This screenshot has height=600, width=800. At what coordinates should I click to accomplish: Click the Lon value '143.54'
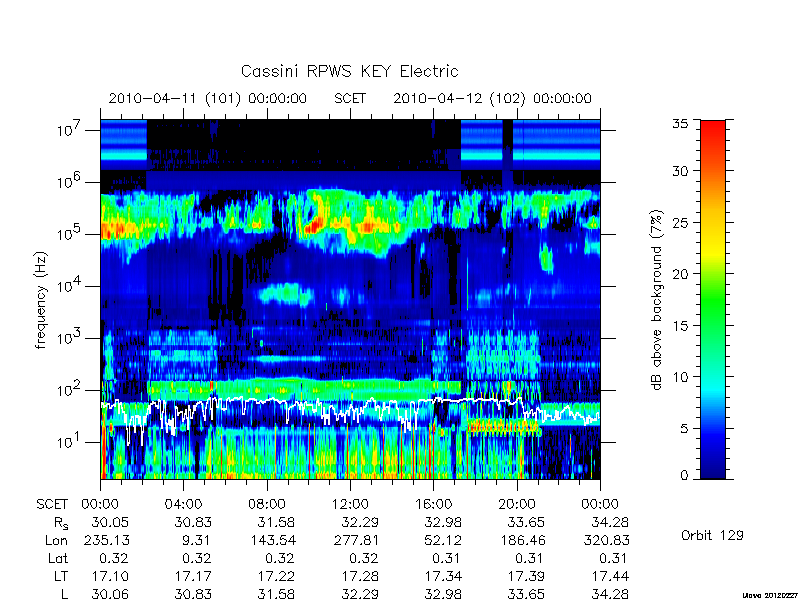point(272,540)
